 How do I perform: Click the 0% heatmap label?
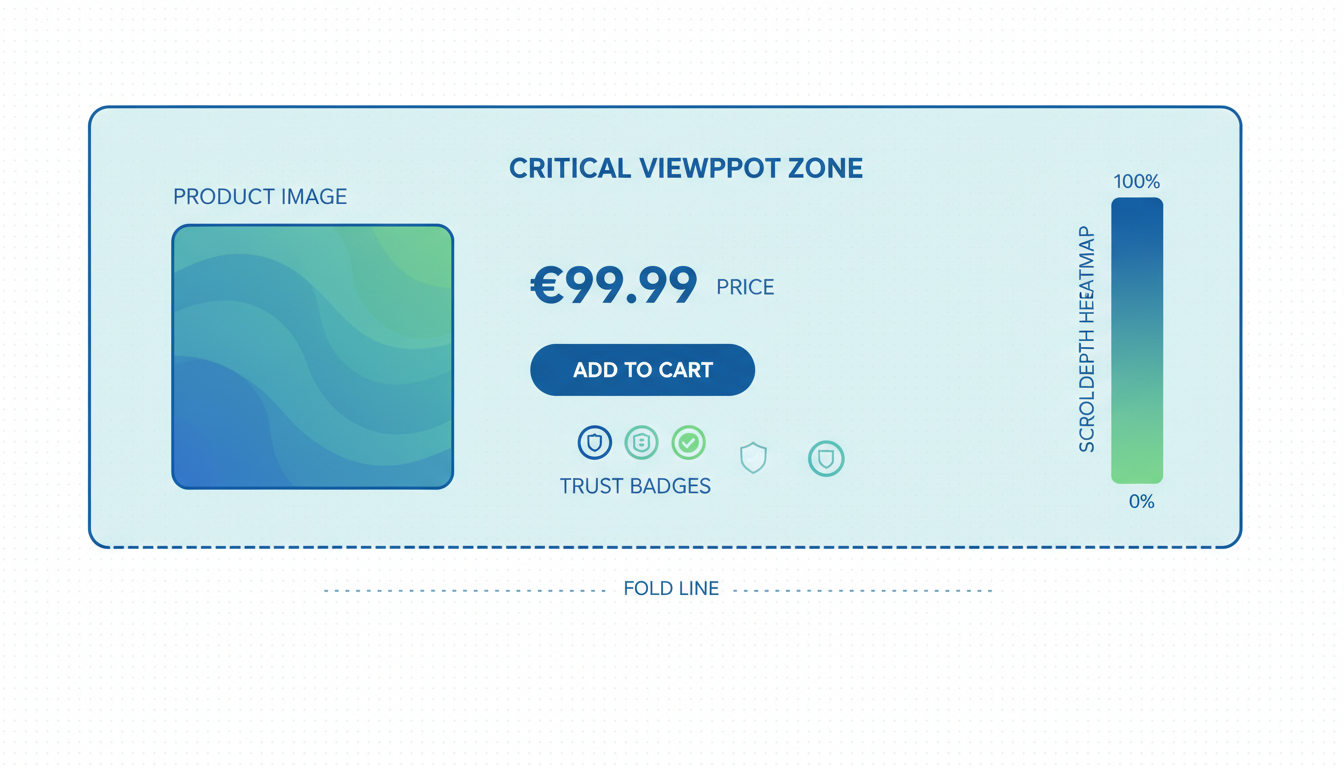pos(1141,502)
